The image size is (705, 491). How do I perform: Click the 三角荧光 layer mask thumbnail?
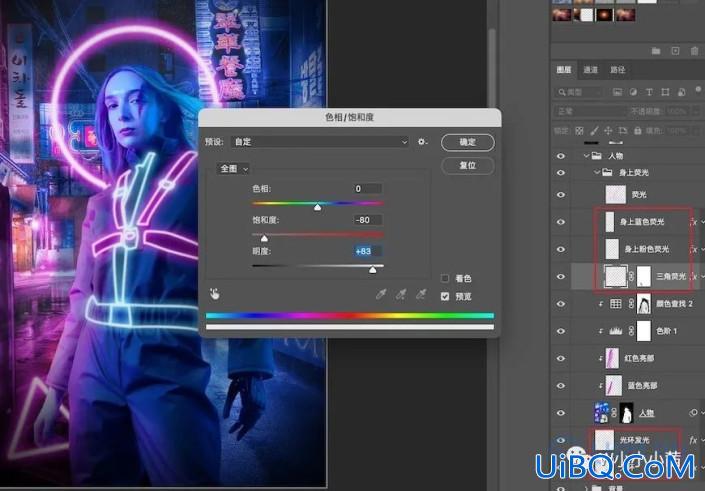[x=644, y=277]
